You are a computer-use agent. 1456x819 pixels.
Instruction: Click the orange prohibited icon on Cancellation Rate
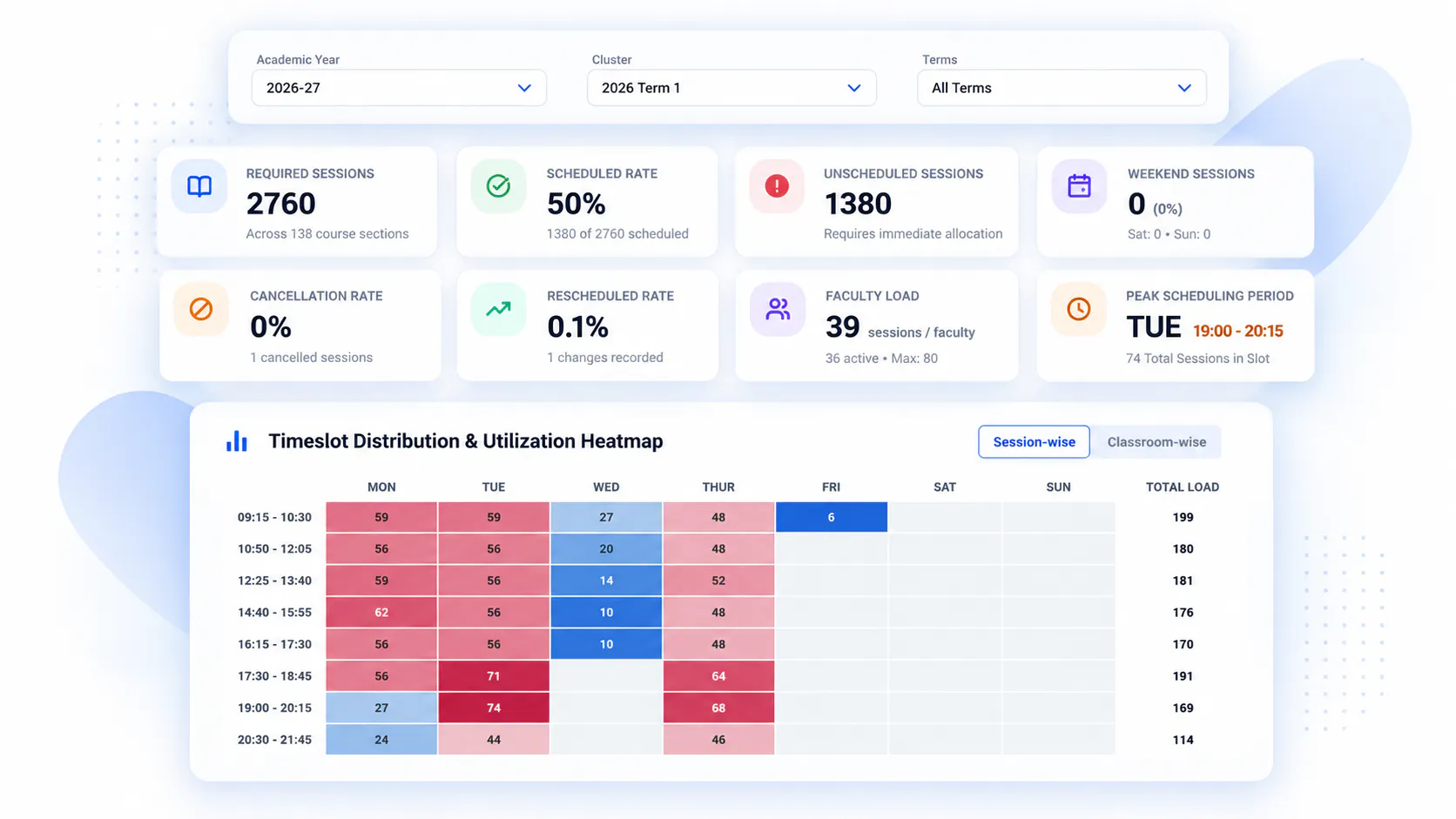click(x=201, y=309)
